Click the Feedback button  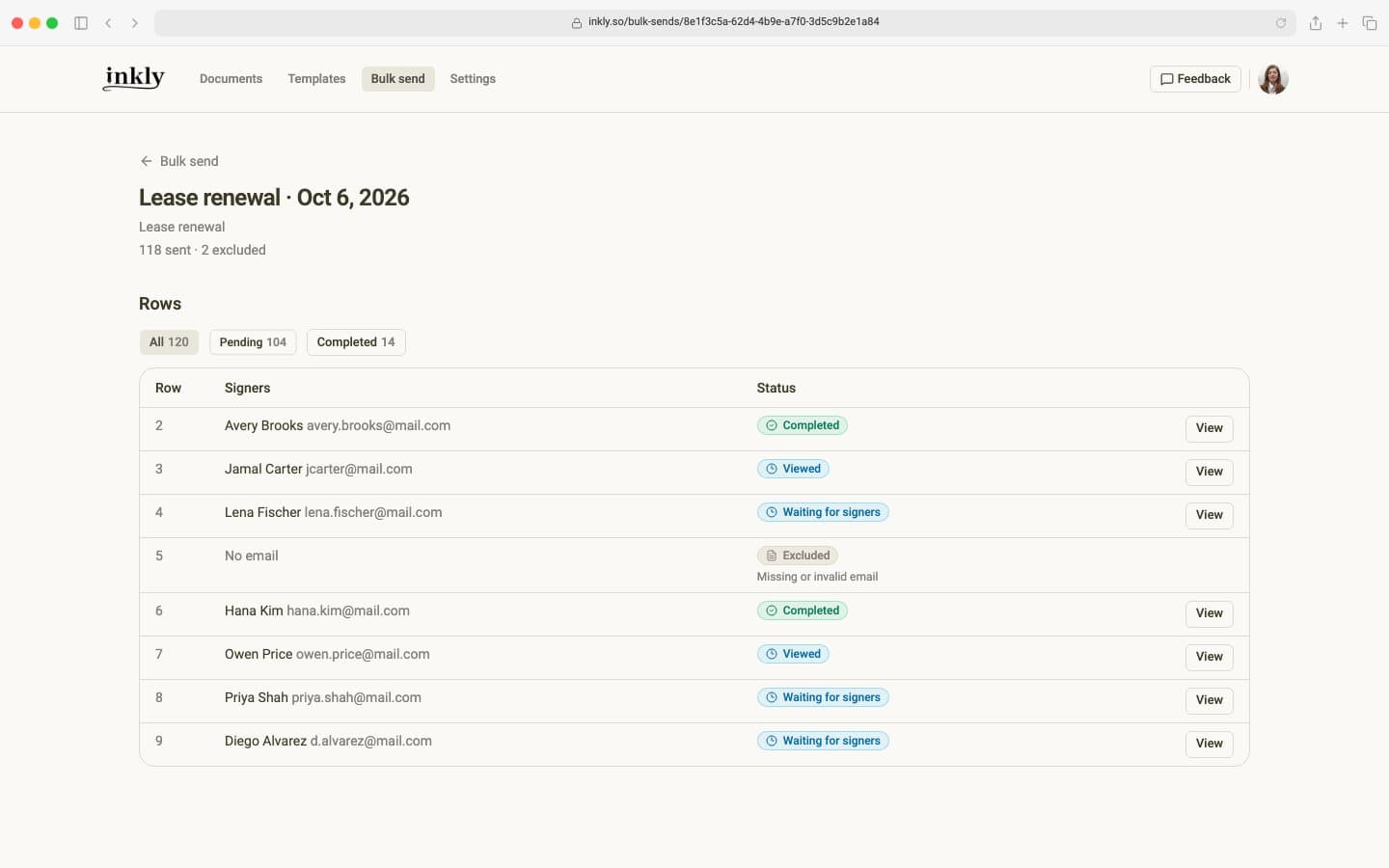click(x=1195, y=79)
